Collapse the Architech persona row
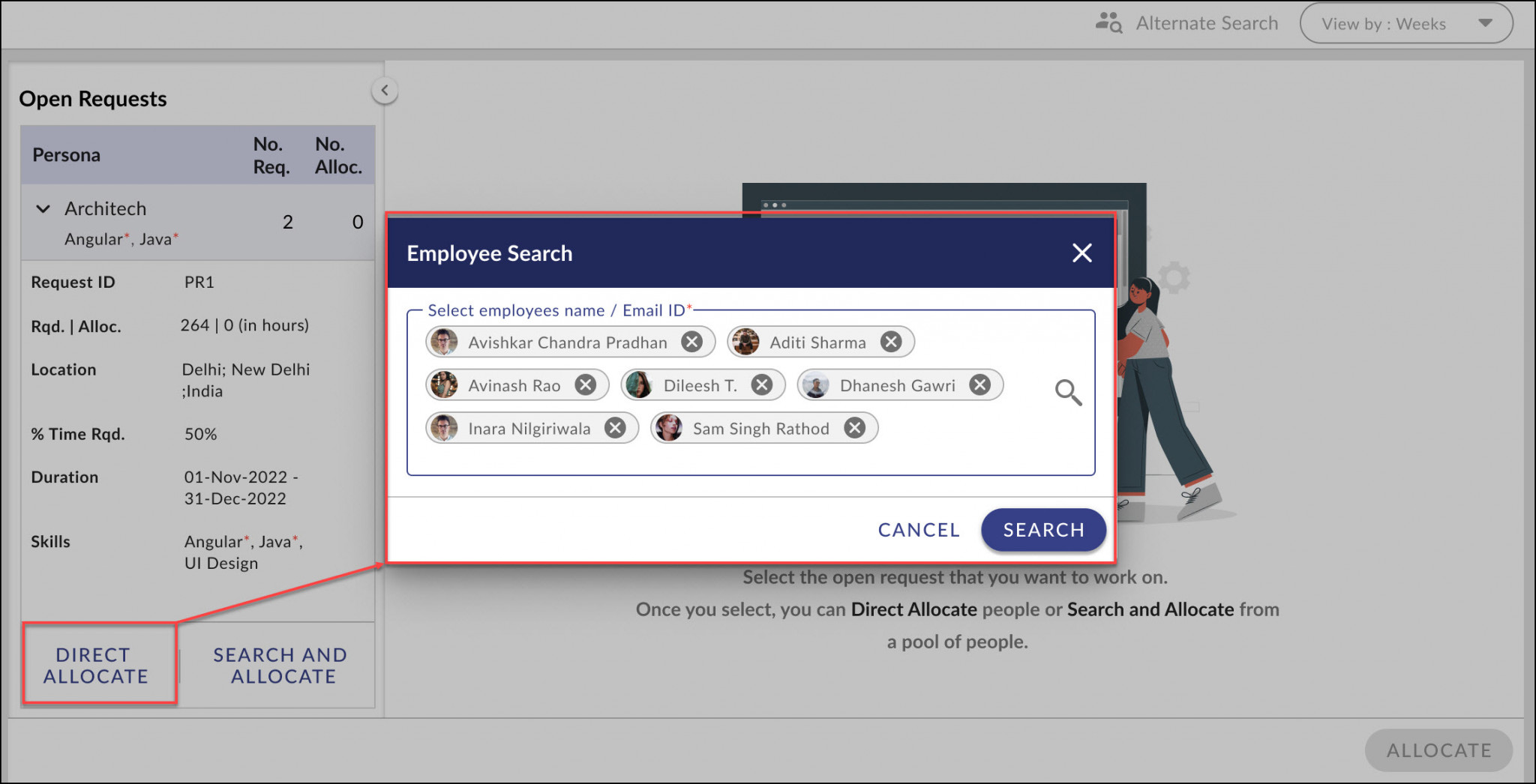1536x784 pixels. 42,208
